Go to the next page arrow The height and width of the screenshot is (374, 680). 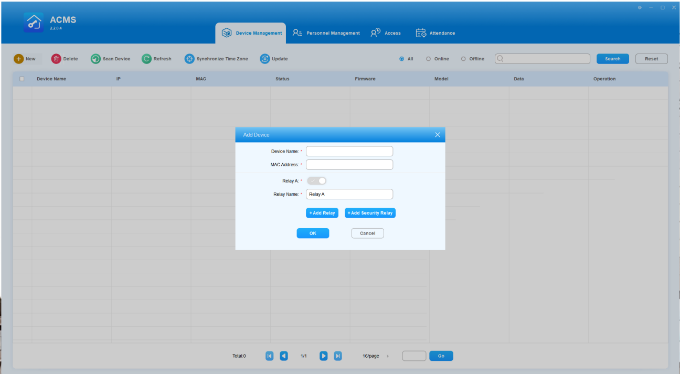[324, 356]
